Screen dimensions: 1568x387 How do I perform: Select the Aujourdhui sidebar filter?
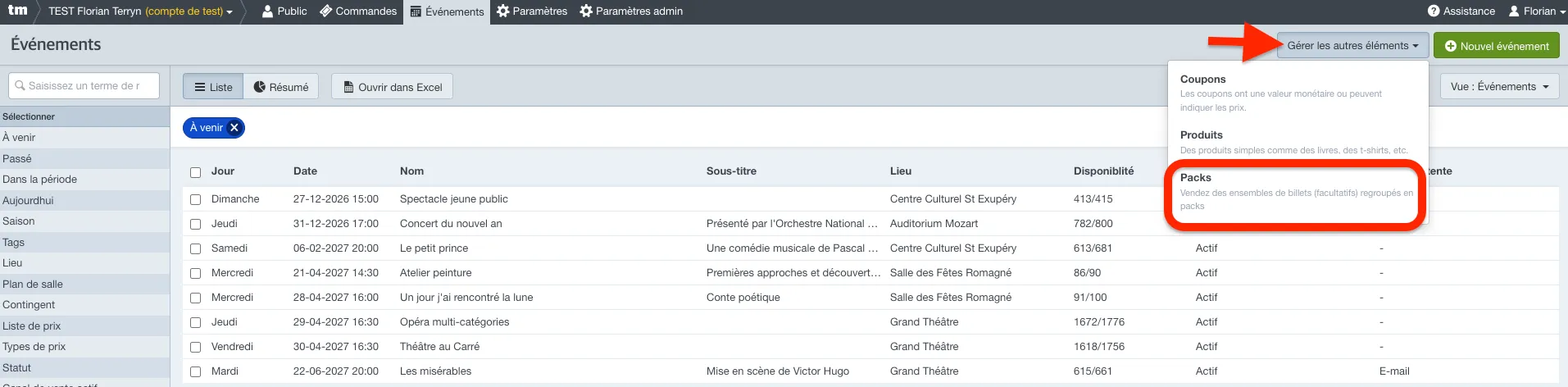(84, 200)
